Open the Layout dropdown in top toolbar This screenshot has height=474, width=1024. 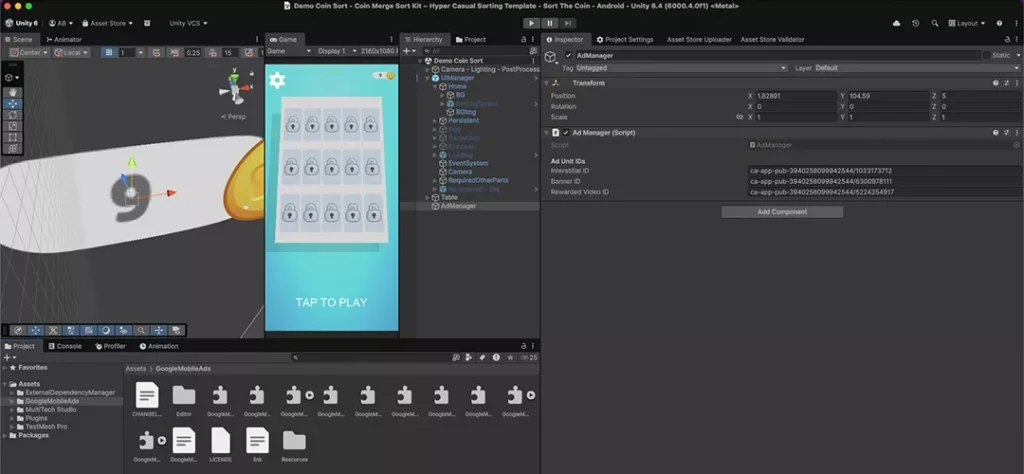point(967,24)
